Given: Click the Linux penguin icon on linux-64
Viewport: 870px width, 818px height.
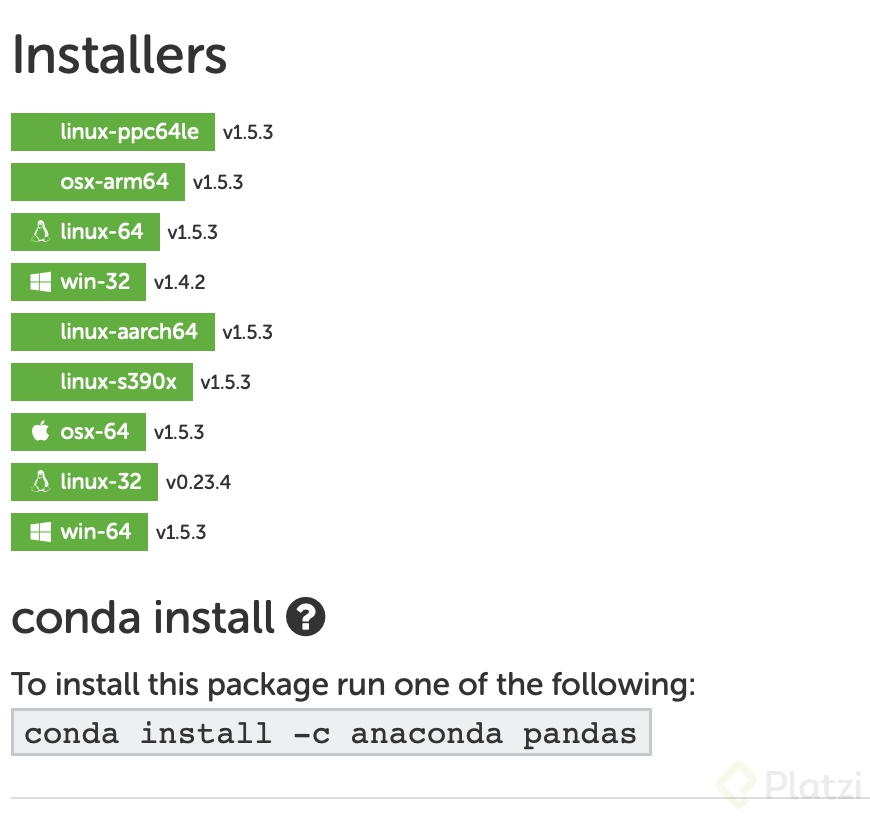Looking at the screenshot, I should 40,231.
